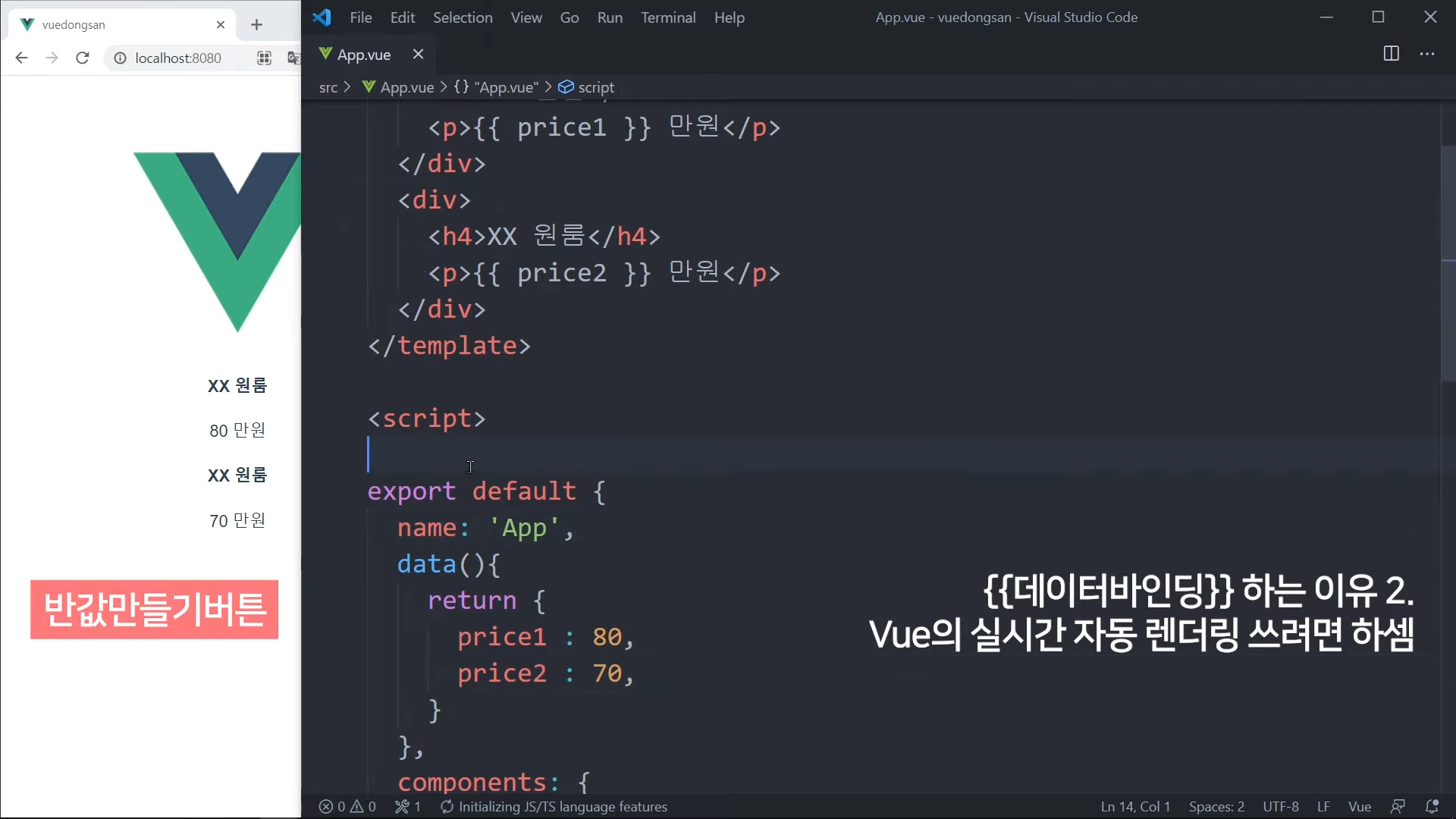The image size is (1456, 819).
Task: Click the localhost:8080 address bar
Action: click(178, 58)
